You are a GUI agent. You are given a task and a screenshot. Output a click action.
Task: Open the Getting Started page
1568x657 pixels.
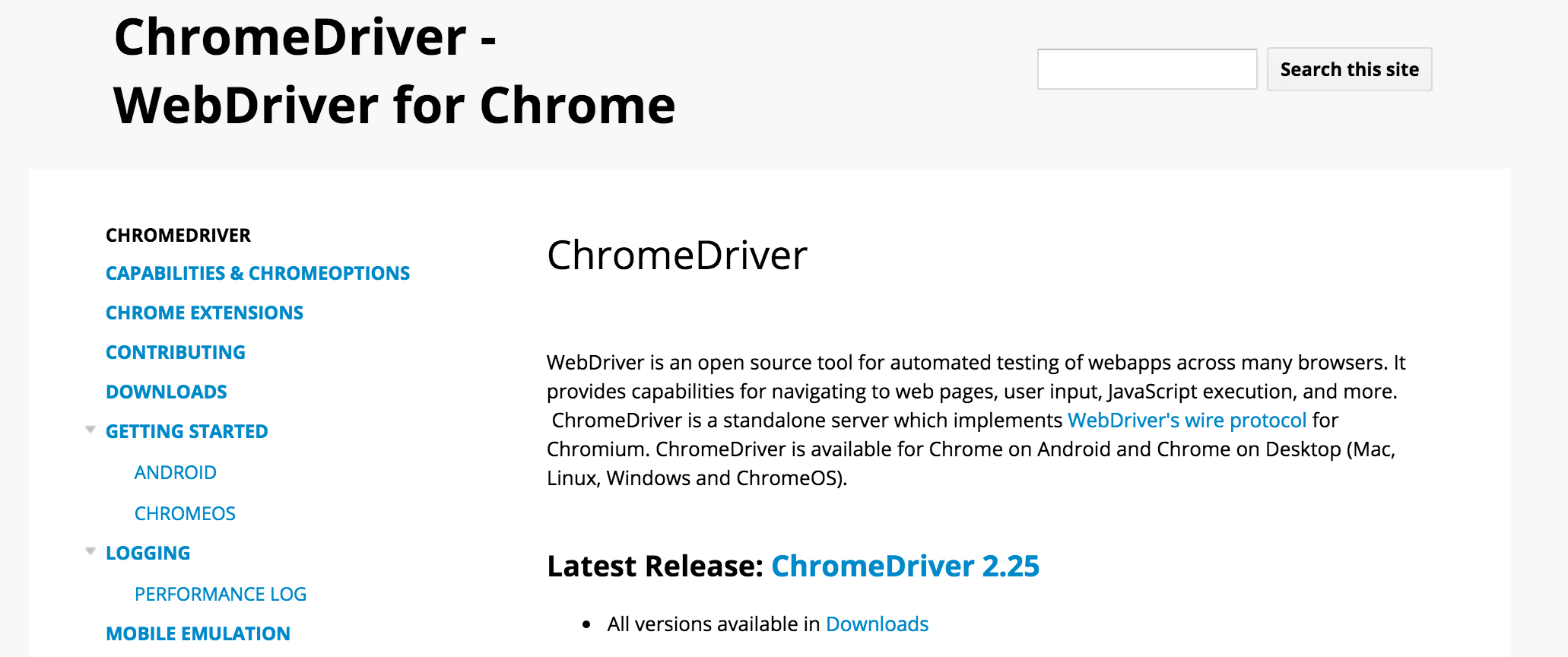pyautogui.click(x=187, y=431)
